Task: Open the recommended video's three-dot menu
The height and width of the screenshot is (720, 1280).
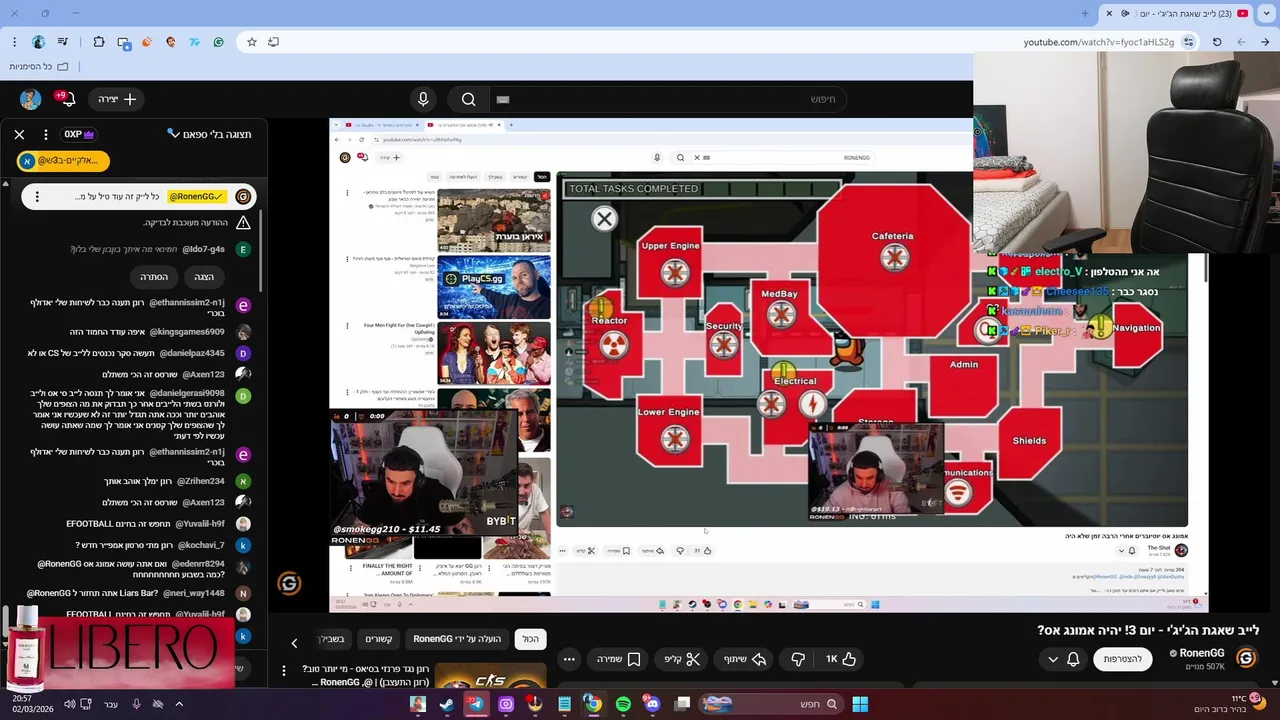Action: click(284, 671)
